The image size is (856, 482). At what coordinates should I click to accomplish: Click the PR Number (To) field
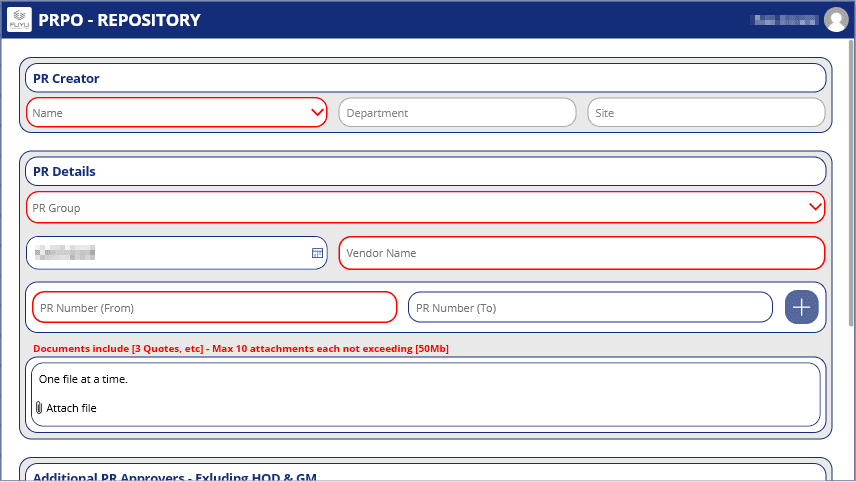click(589, 308)
